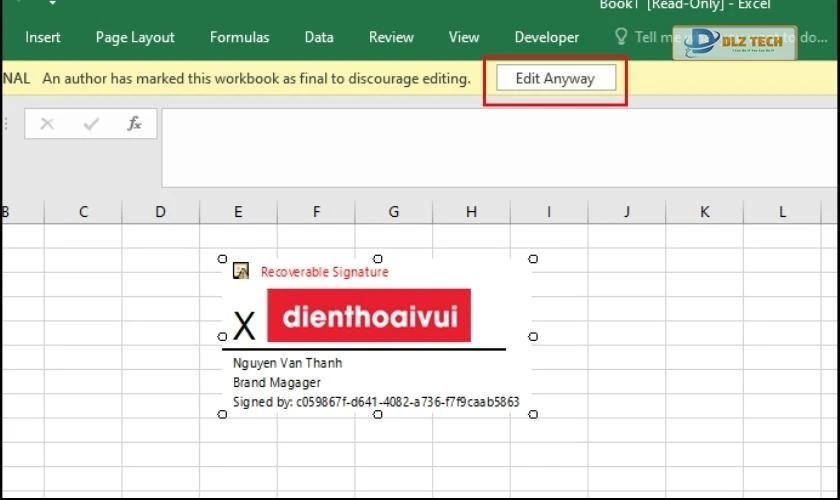
Task: Open the Developer ribbon tab
Action: click(546, 37)
